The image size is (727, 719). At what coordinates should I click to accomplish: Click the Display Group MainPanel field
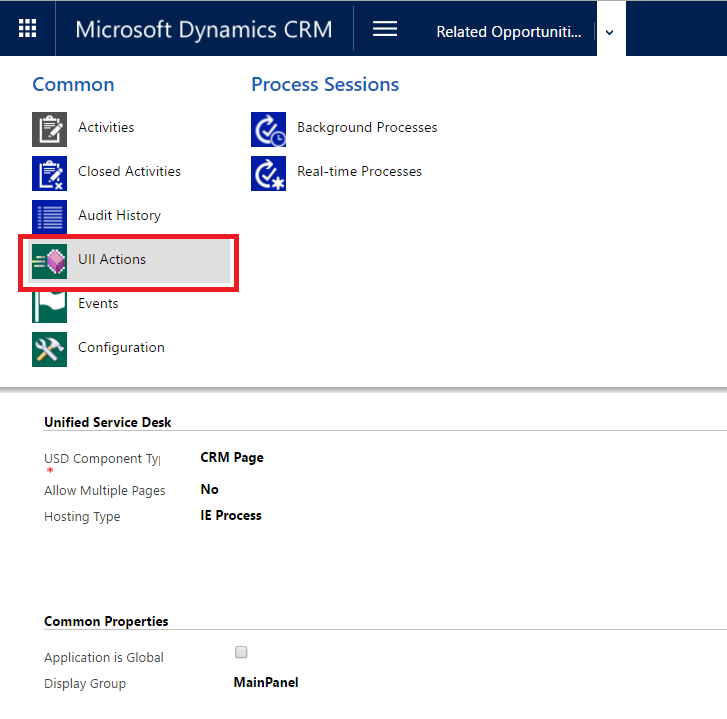(x=265, y=683)
